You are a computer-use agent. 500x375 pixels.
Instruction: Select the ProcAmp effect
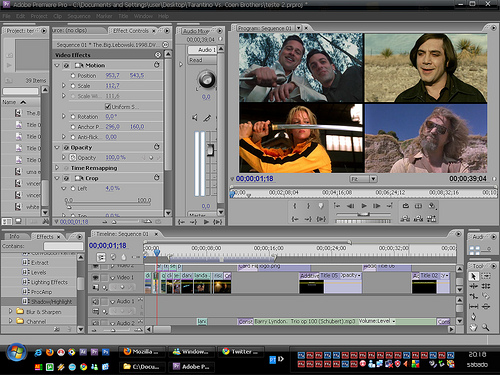pos(41,292)
